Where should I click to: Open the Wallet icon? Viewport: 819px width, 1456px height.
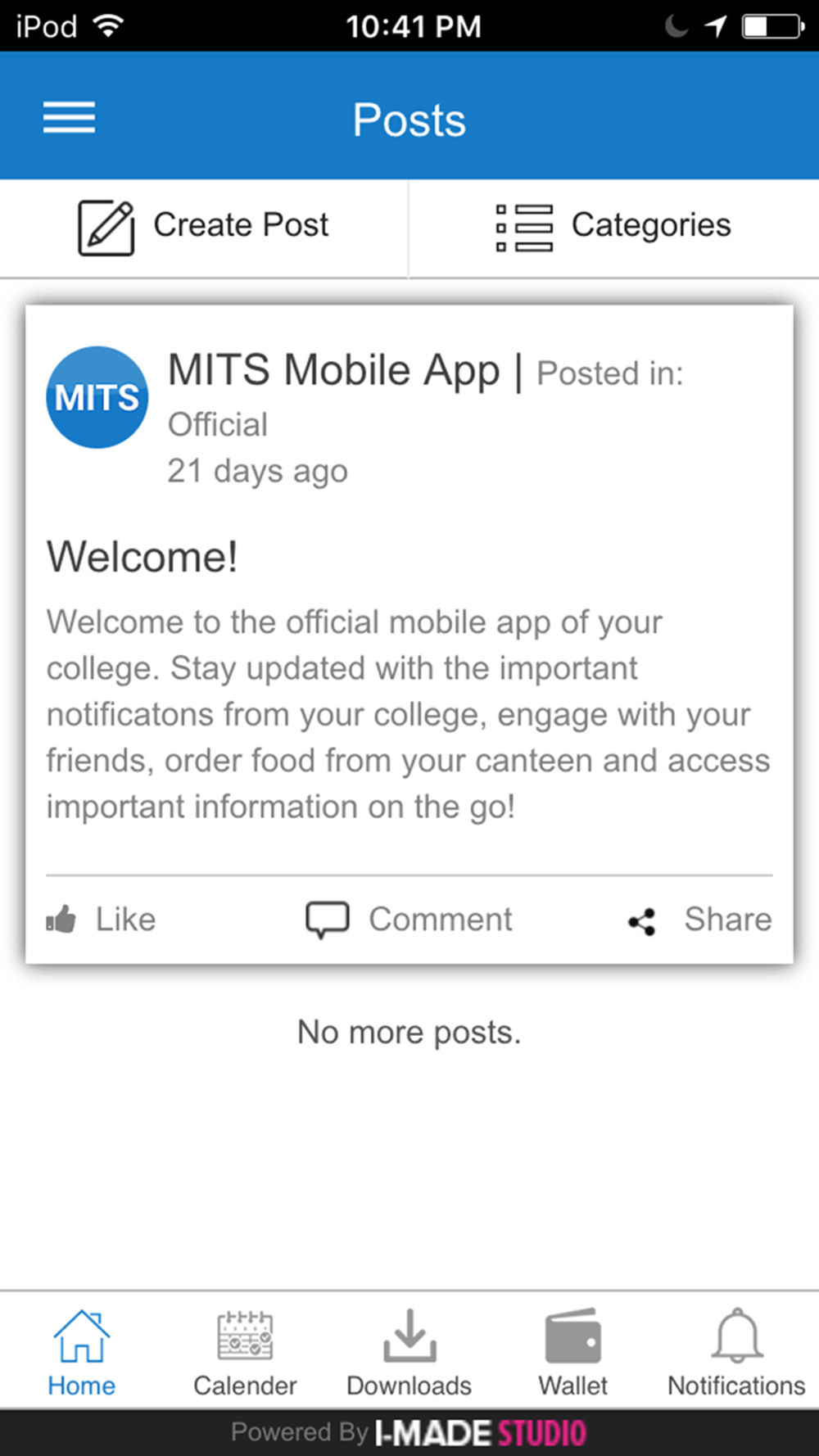[x=573, y=1336]
